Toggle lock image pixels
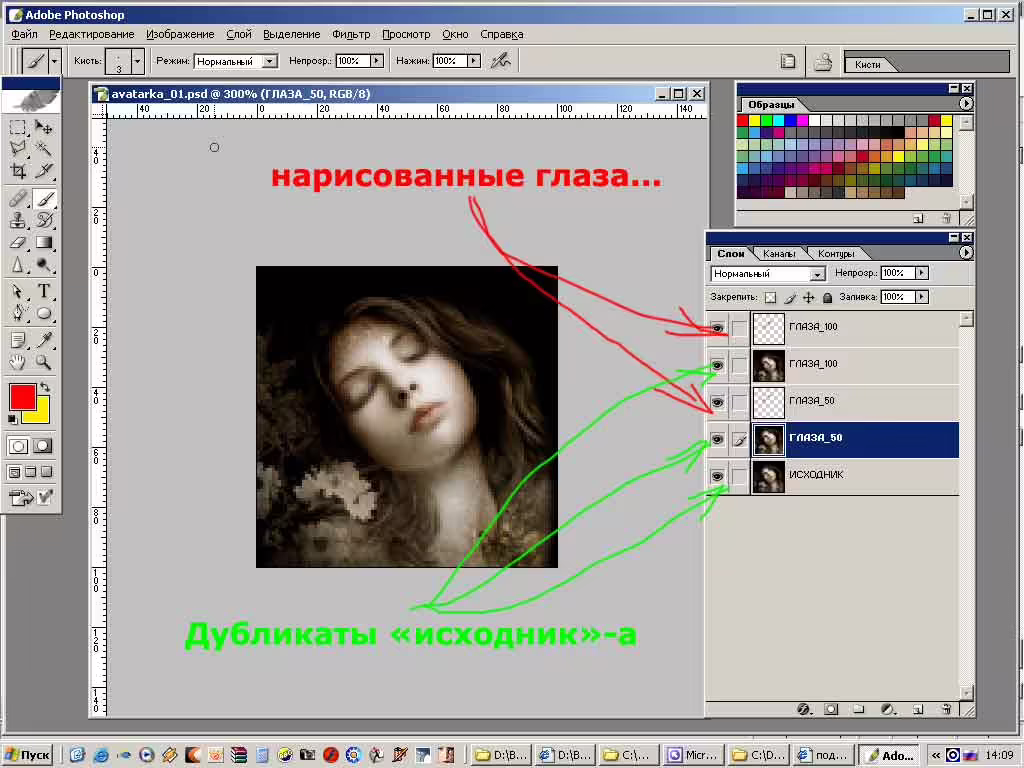 click(x=790, y=298)
